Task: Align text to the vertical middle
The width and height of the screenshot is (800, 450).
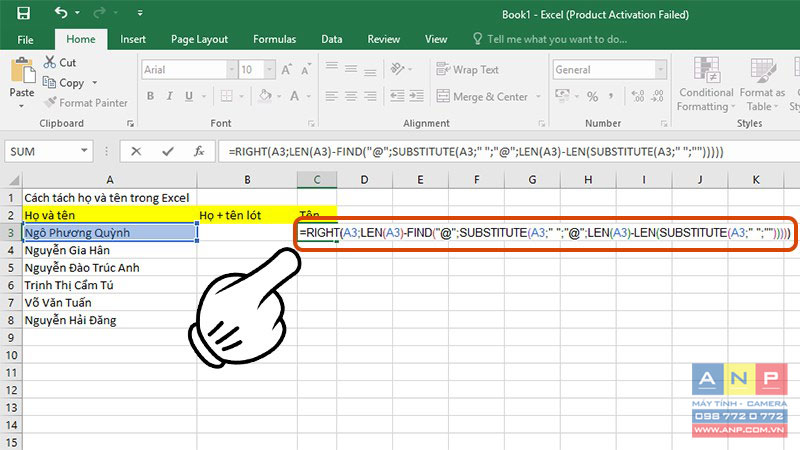Action: click(x=351, y=68)
